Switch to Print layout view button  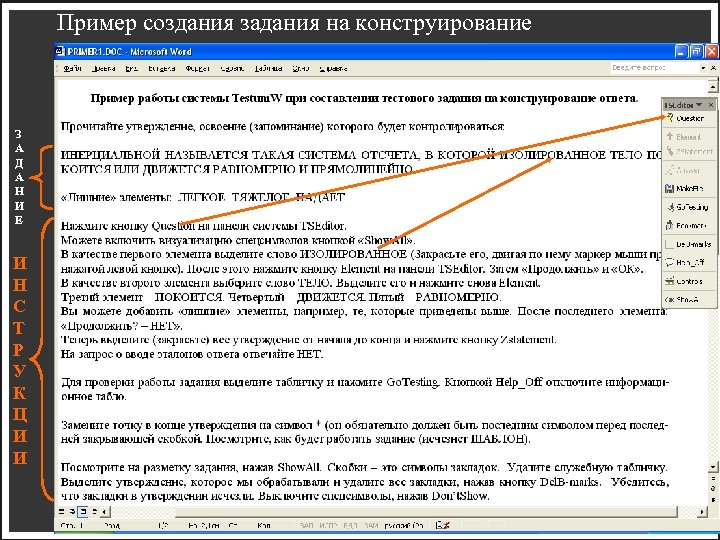(83, 511)
